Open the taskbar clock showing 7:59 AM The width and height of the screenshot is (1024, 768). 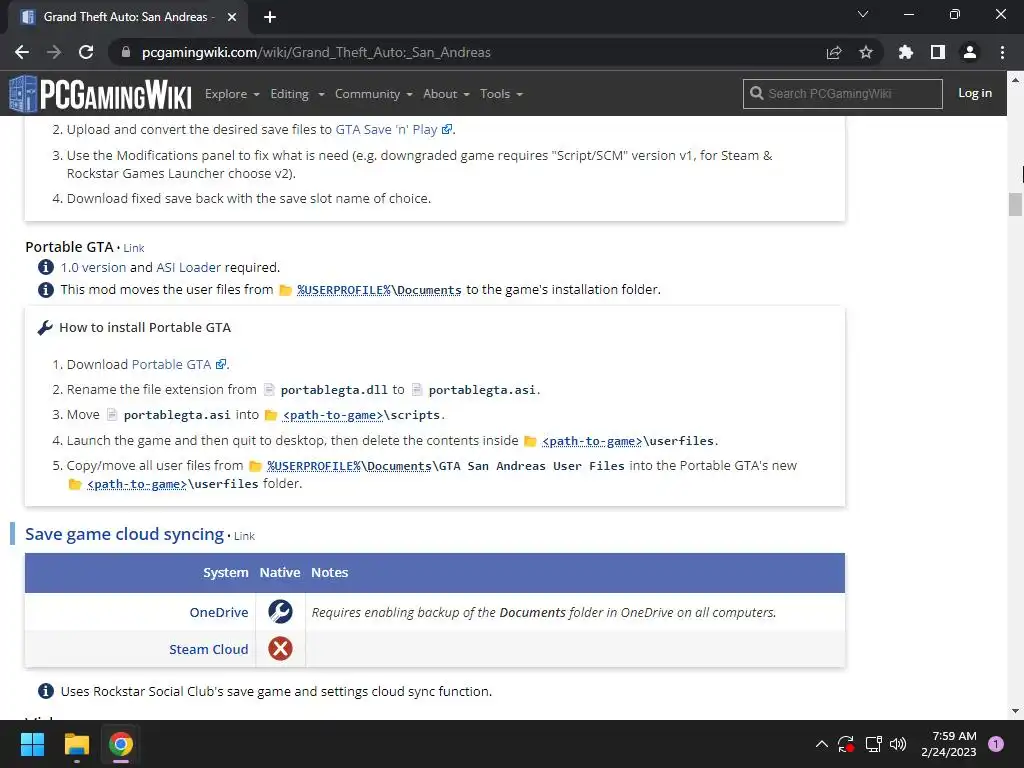coord(949,744)
